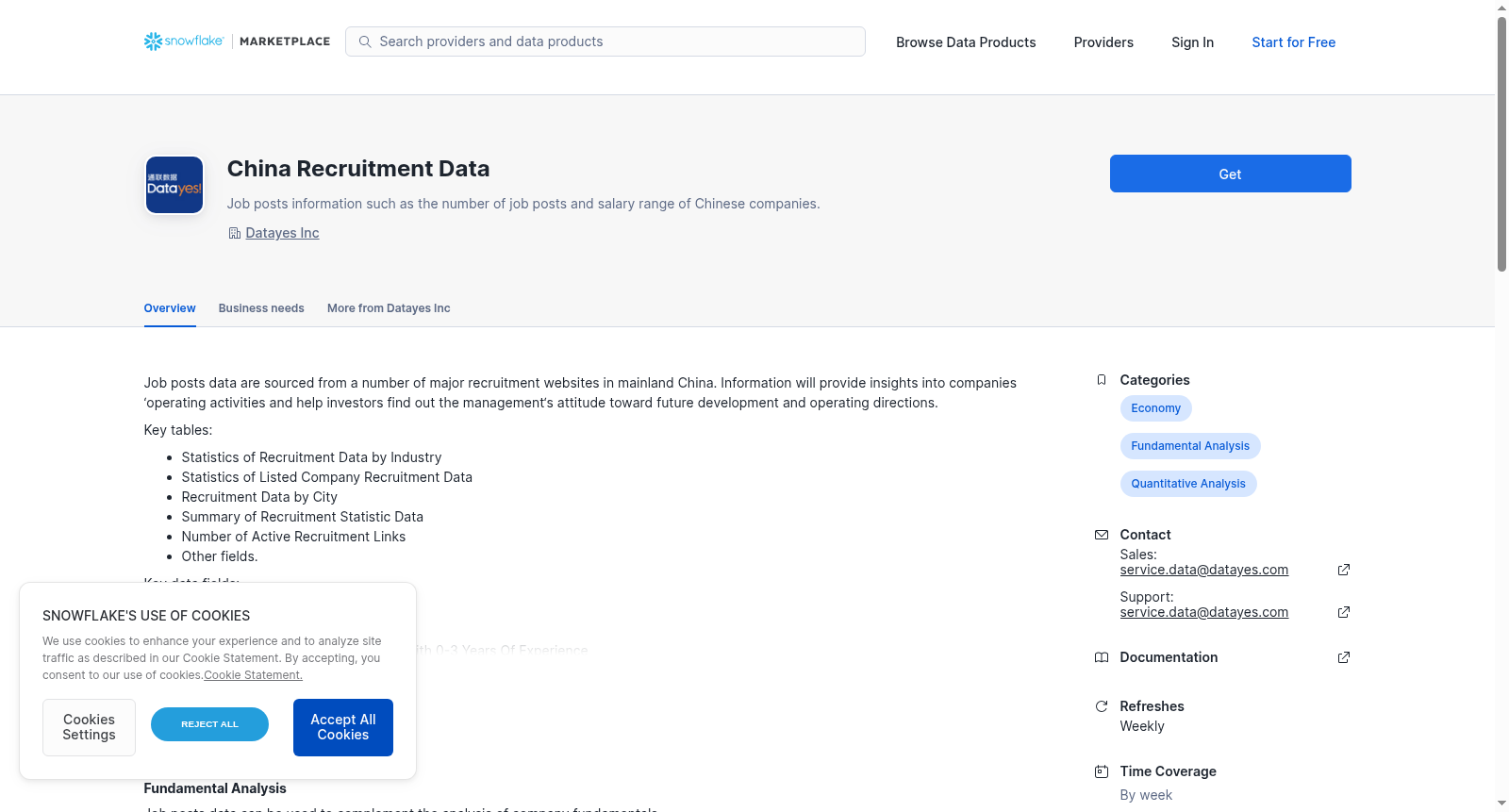This screenshot has height=812, width=1509.
Task: Open the Cookie Statement link
Action: point(253,675)
